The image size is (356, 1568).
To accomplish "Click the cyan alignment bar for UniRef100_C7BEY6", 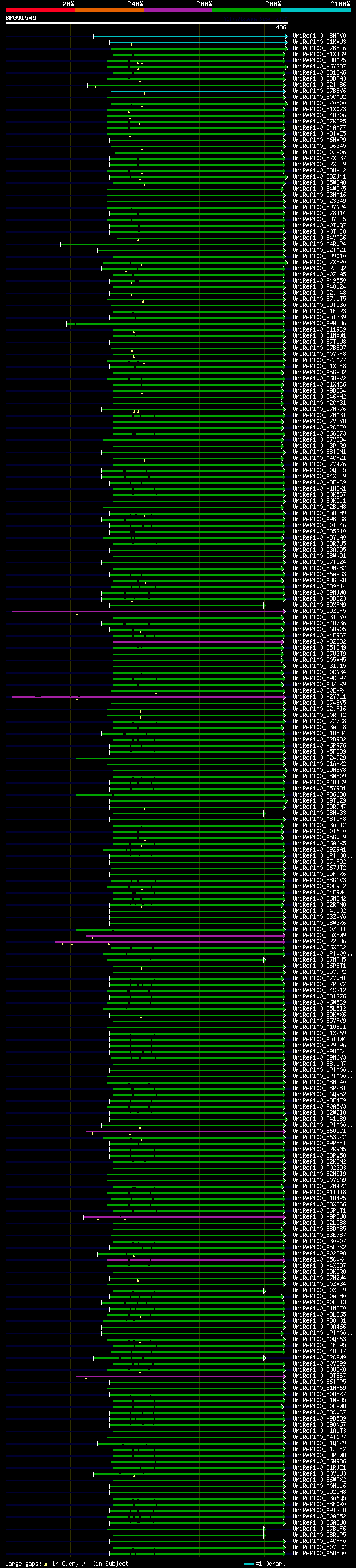I will 198,91.
